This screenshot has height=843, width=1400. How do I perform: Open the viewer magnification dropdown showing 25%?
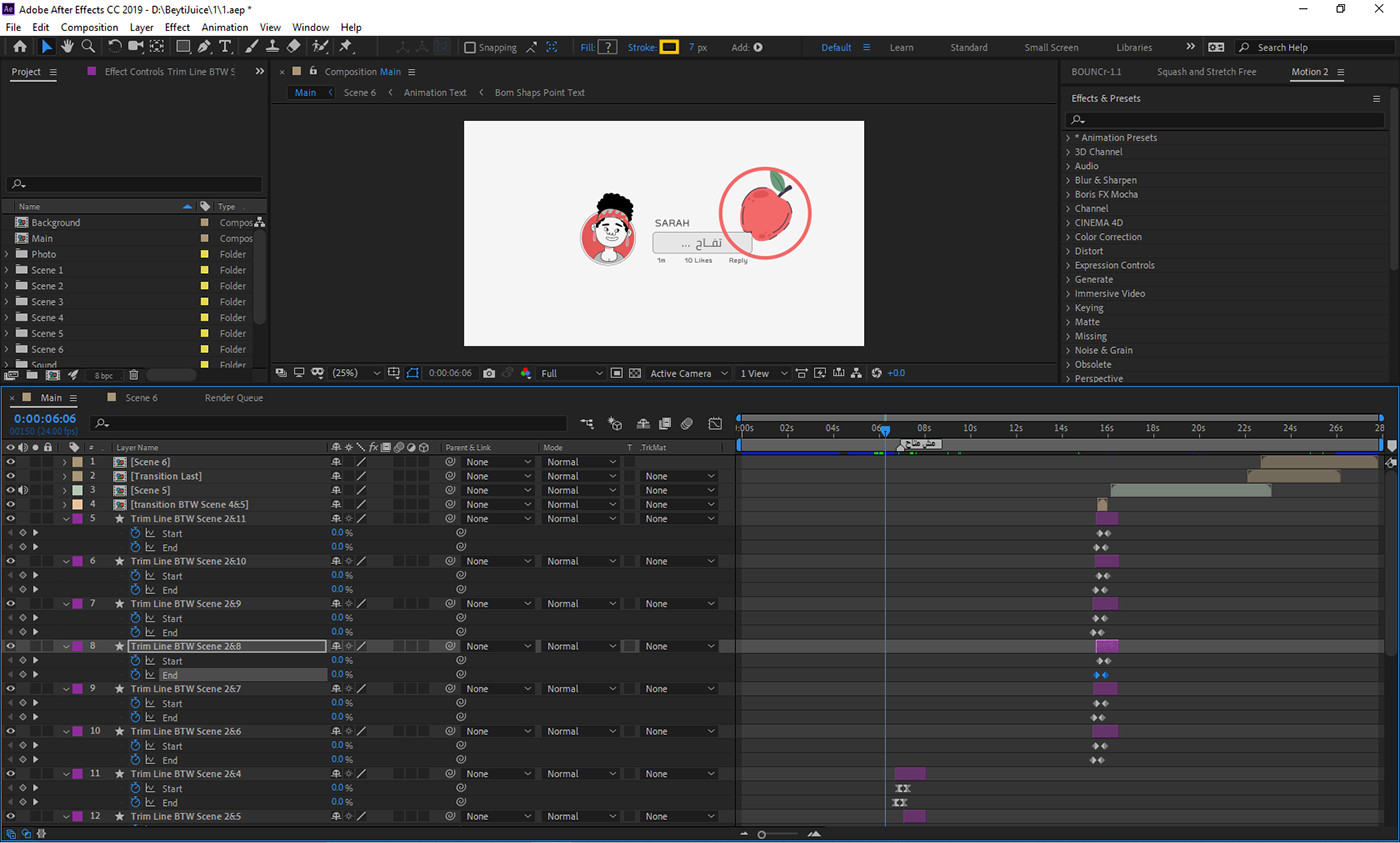click(x=356, y=373)
